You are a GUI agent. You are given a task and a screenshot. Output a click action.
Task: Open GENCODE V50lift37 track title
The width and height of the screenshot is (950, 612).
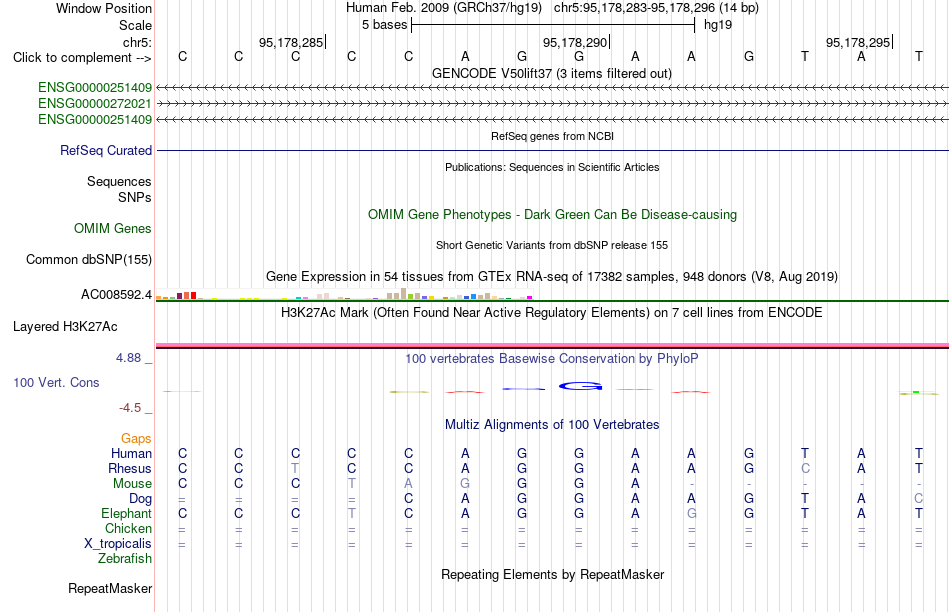pyautogui.click(x=552, y=73)
